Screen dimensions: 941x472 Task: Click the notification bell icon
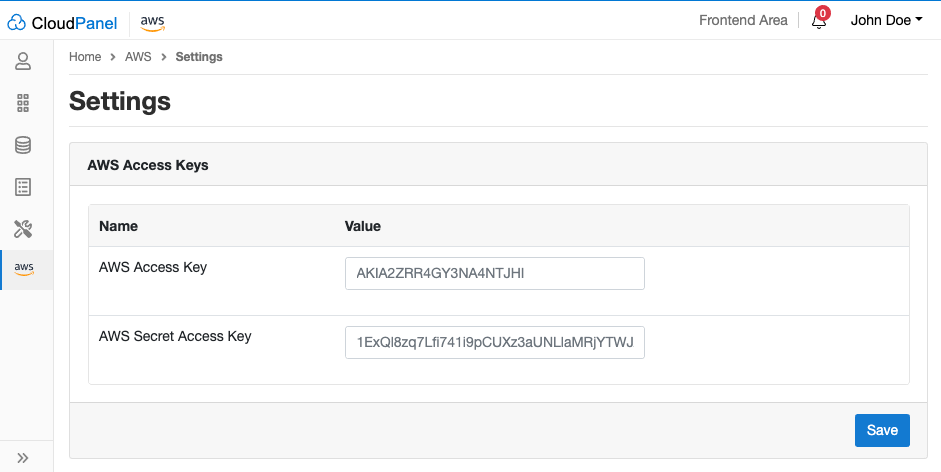click(819, 22)
